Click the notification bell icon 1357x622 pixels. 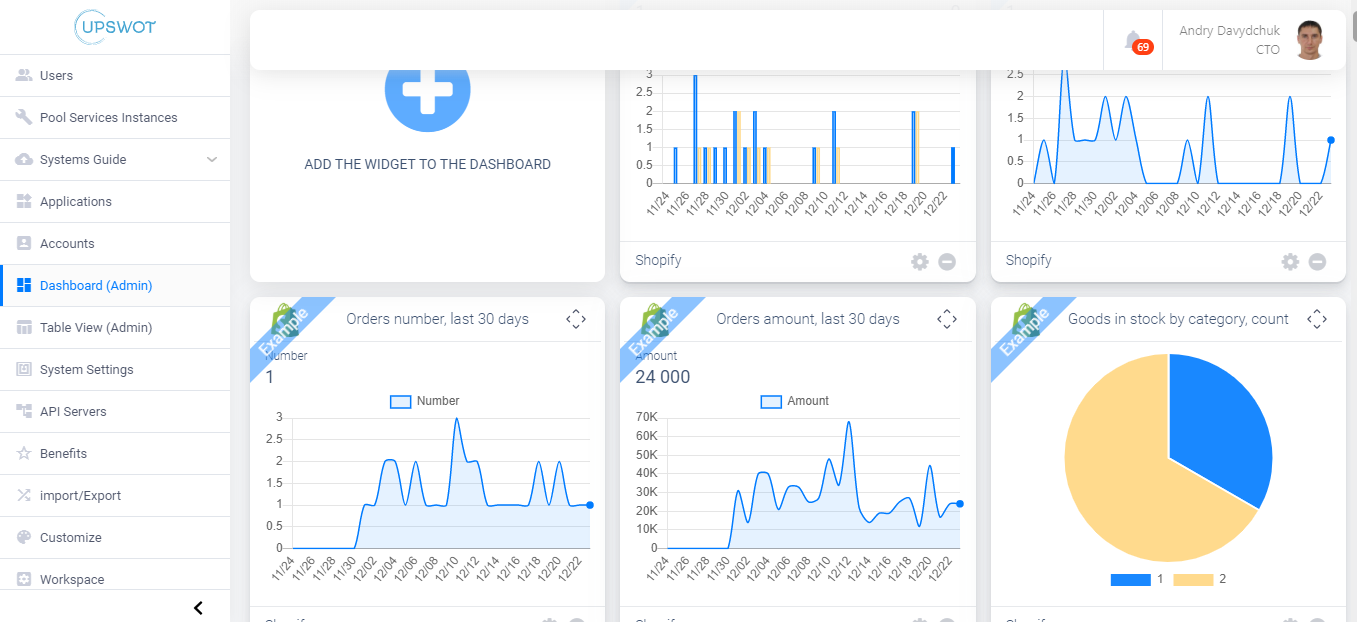coord(1133,41)
